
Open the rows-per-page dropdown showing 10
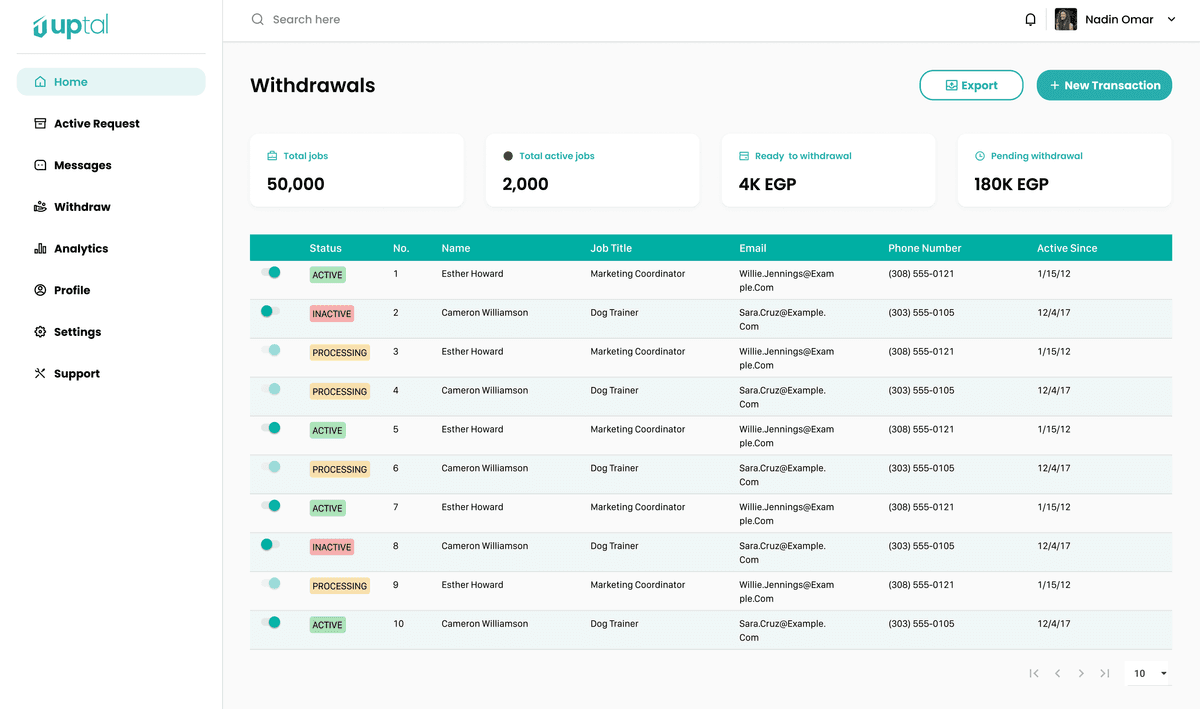tap(1146, 673)
